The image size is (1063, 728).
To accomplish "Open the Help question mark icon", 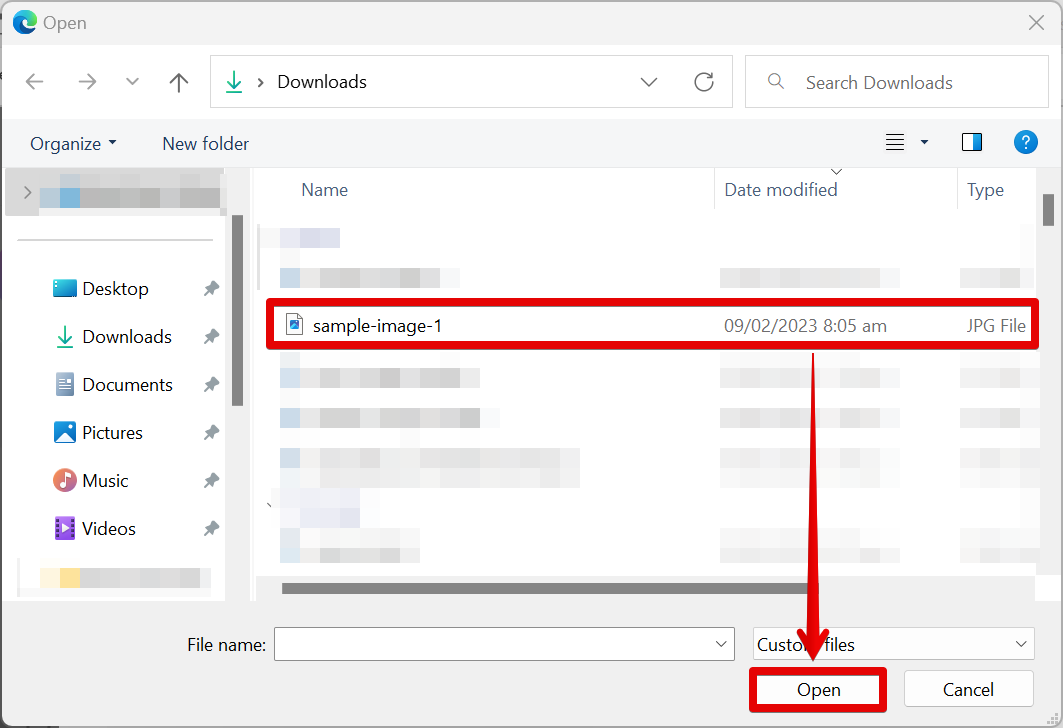I will click(x=1025, y=143).
